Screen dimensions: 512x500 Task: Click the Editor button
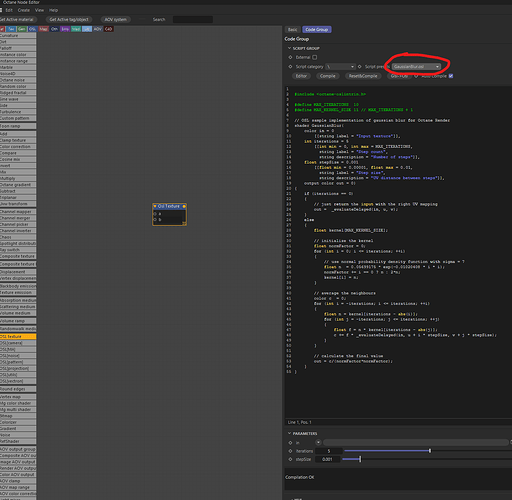coord(301,76)
